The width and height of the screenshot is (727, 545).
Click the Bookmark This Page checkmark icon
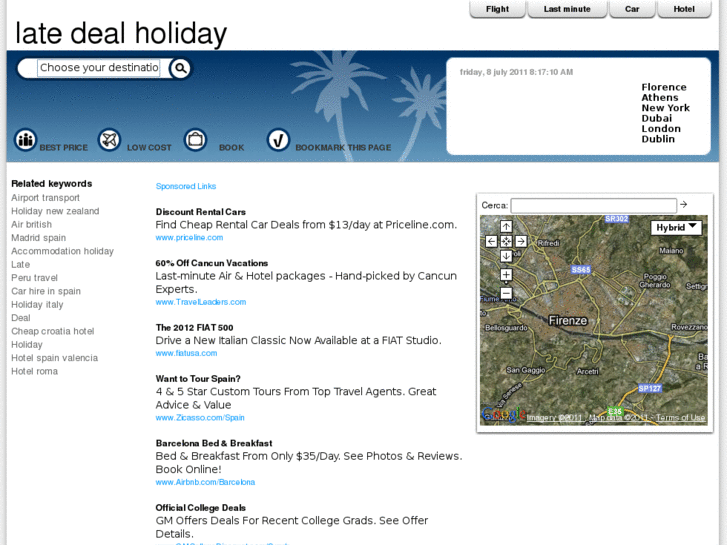[x=278, y=139]
